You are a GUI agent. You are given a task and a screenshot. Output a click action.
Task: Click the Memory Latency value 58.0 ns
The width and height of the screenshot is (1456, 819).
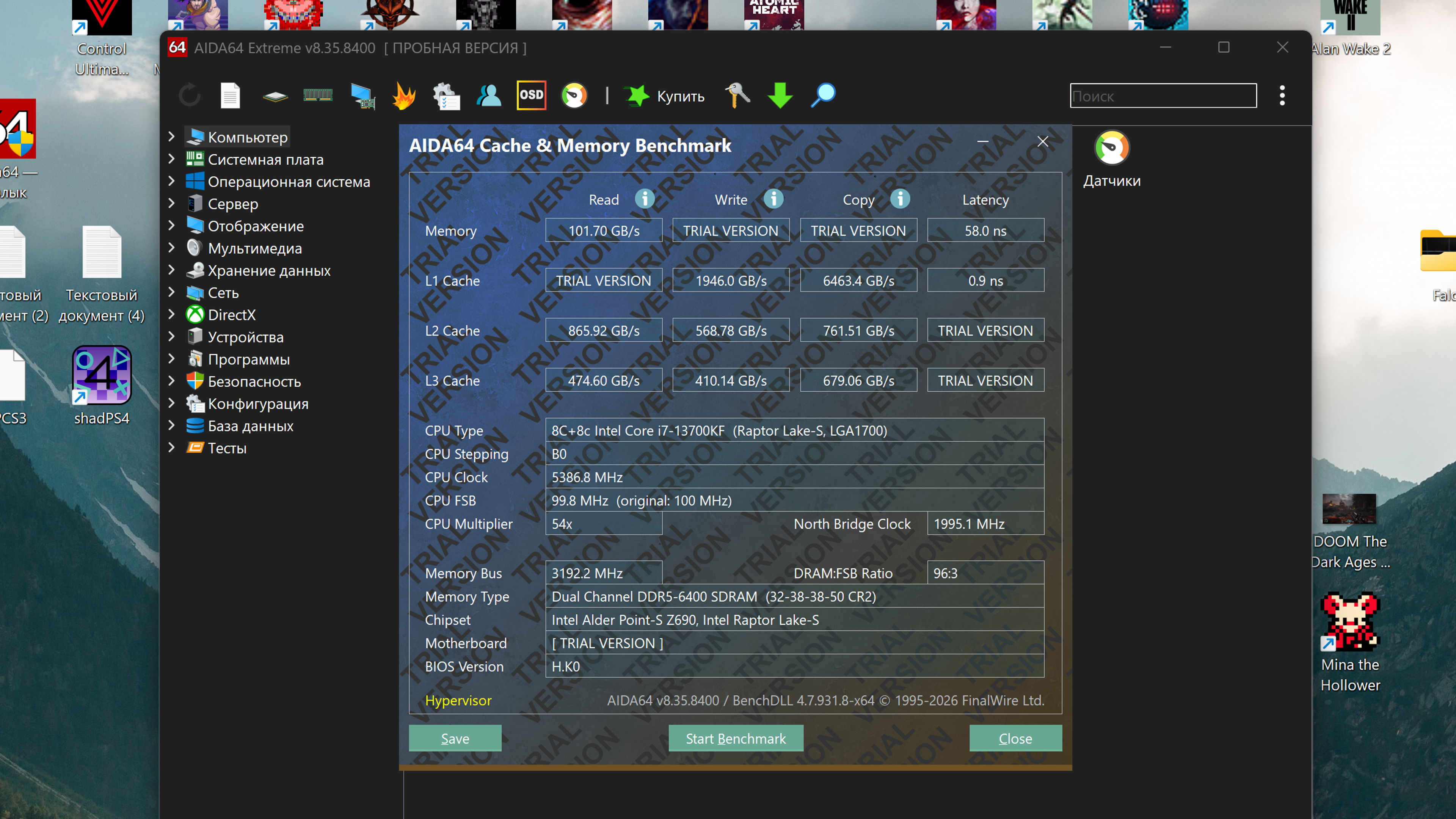click(x=986, y=231)
